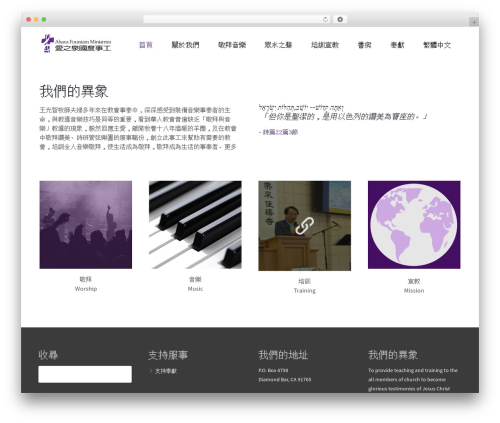Click the red close window button
The width and height of the screenshot is (500, 423).
[29, 20]
